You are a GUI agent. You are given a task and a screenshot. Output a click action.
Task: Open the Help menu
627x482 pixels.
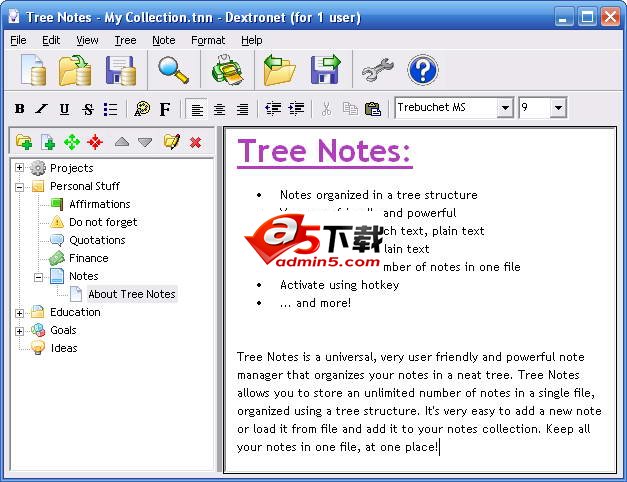coord(252,40)
